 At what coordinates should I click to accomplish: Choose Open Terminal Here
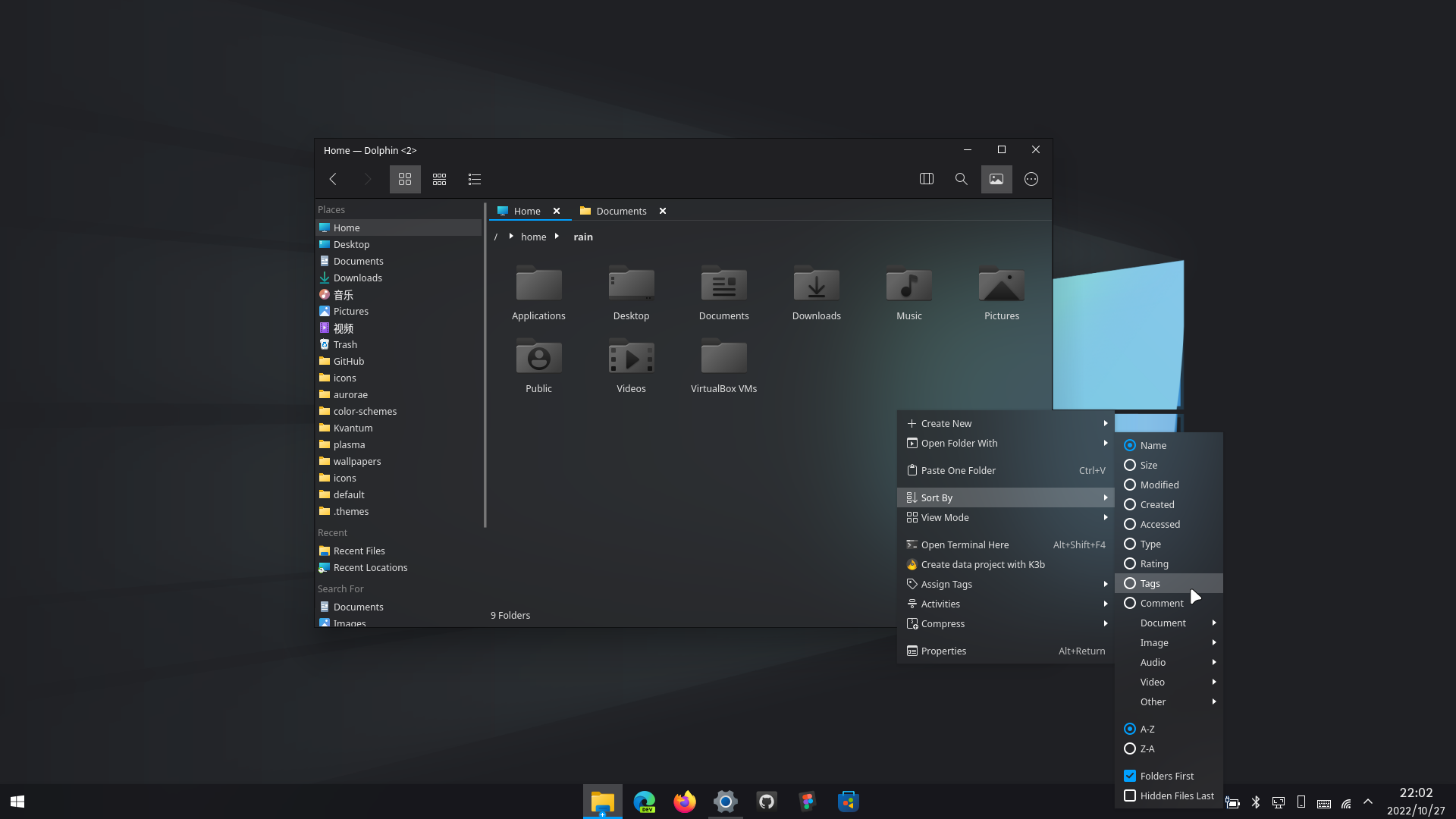(x=1006, y=544)
